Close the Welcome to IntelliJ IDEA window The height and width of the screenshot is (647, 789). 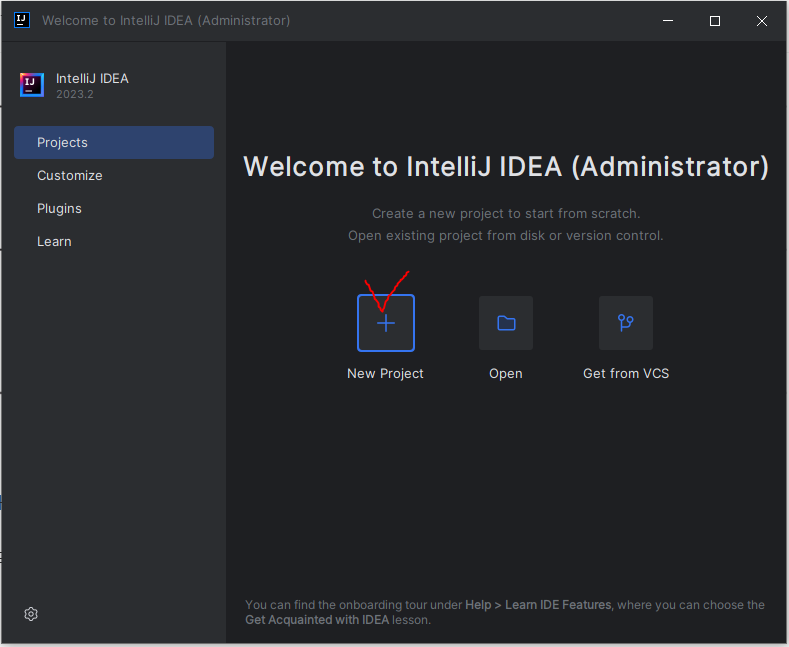pos(762,21)
